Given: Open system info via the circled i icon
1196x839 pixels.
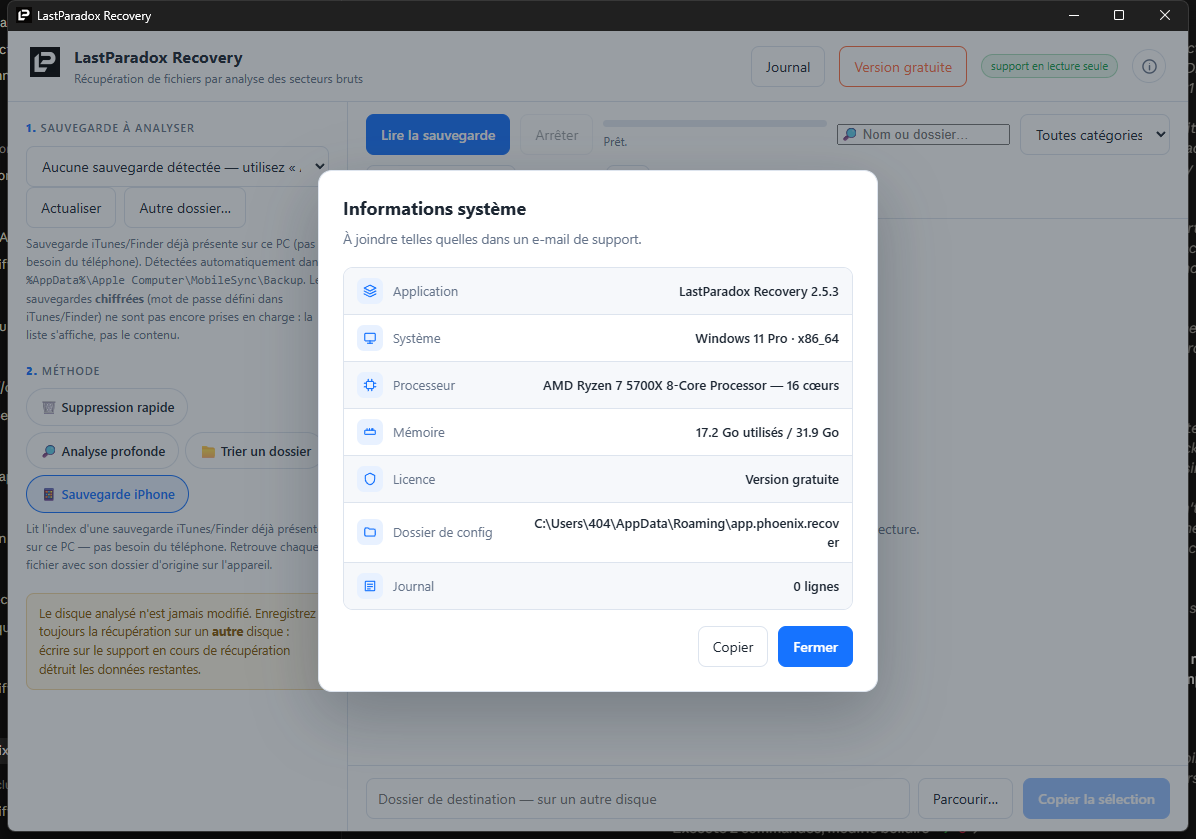Looking at the screenshot, I should (1149, 66).
